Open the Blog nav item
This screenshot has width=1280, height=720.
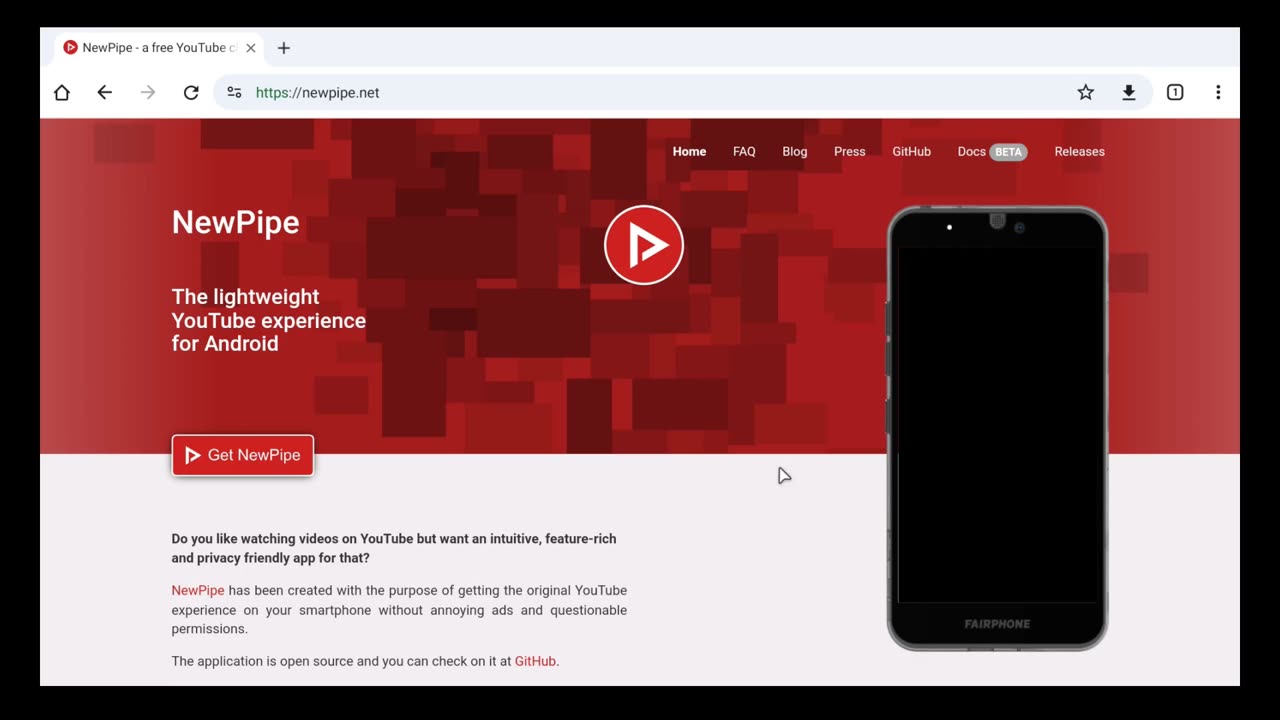click(x=795, y=152)
